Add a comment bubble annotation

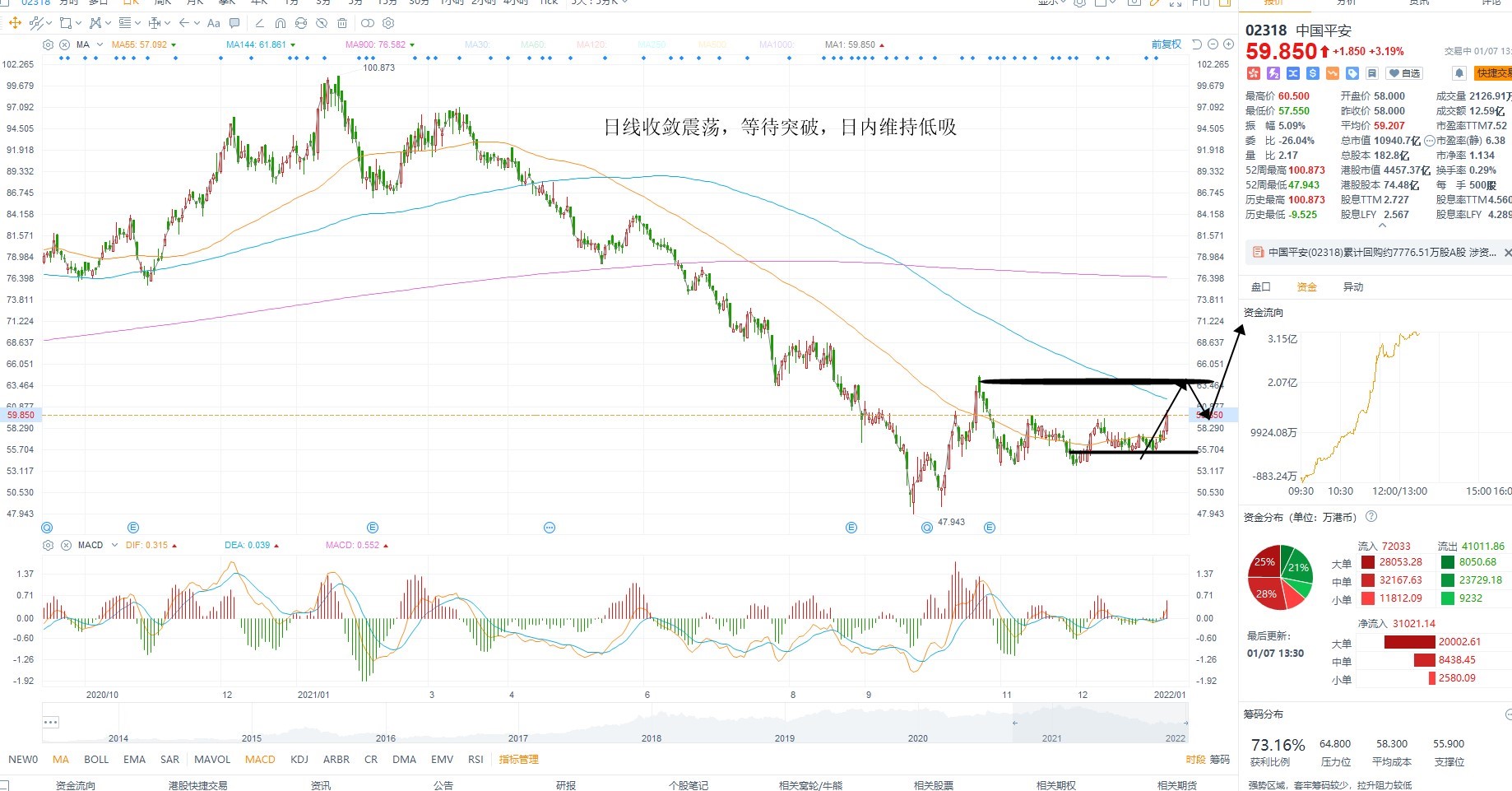[x=234, y=23]
